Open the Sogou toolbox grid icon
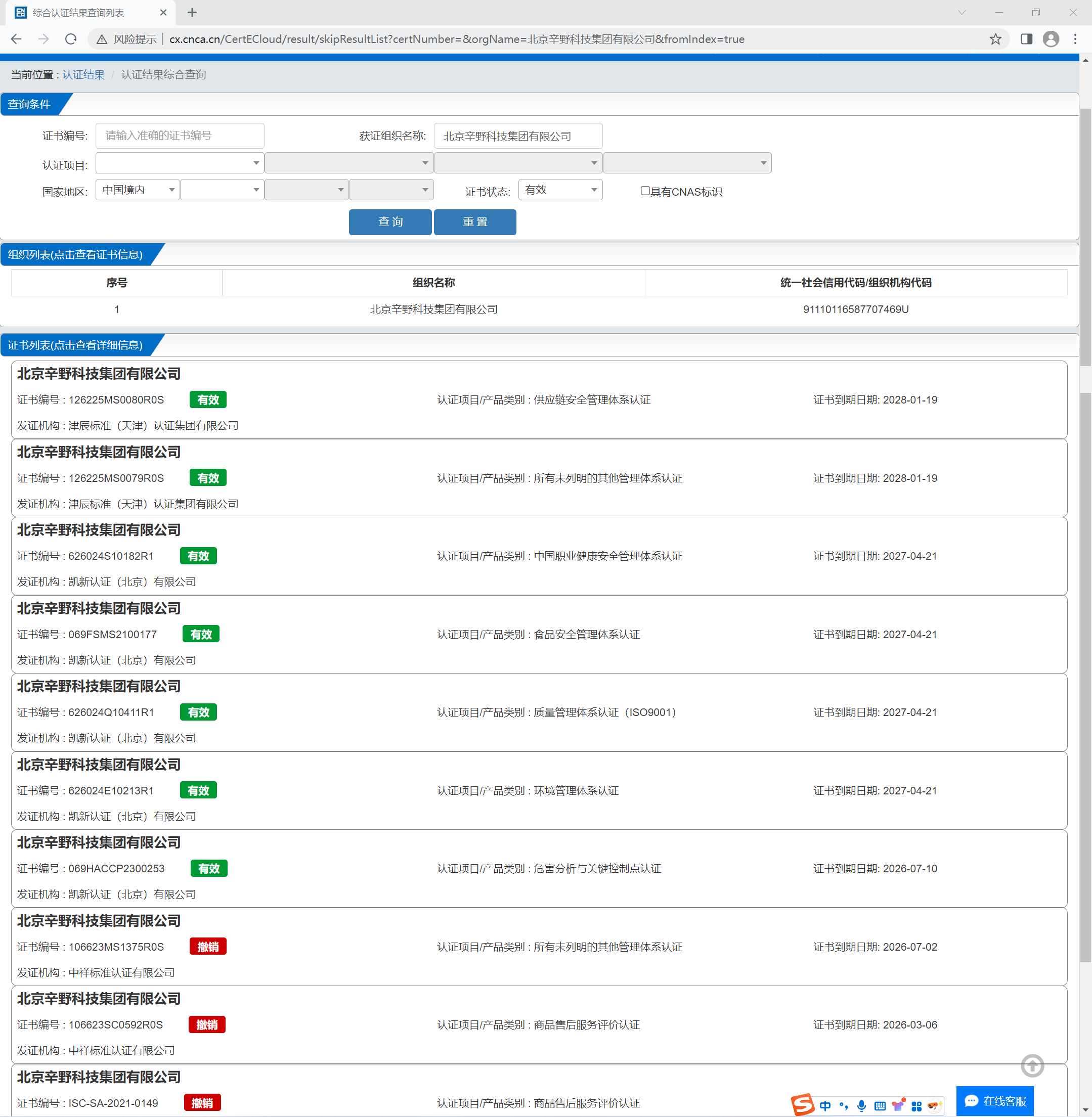 916,1106
